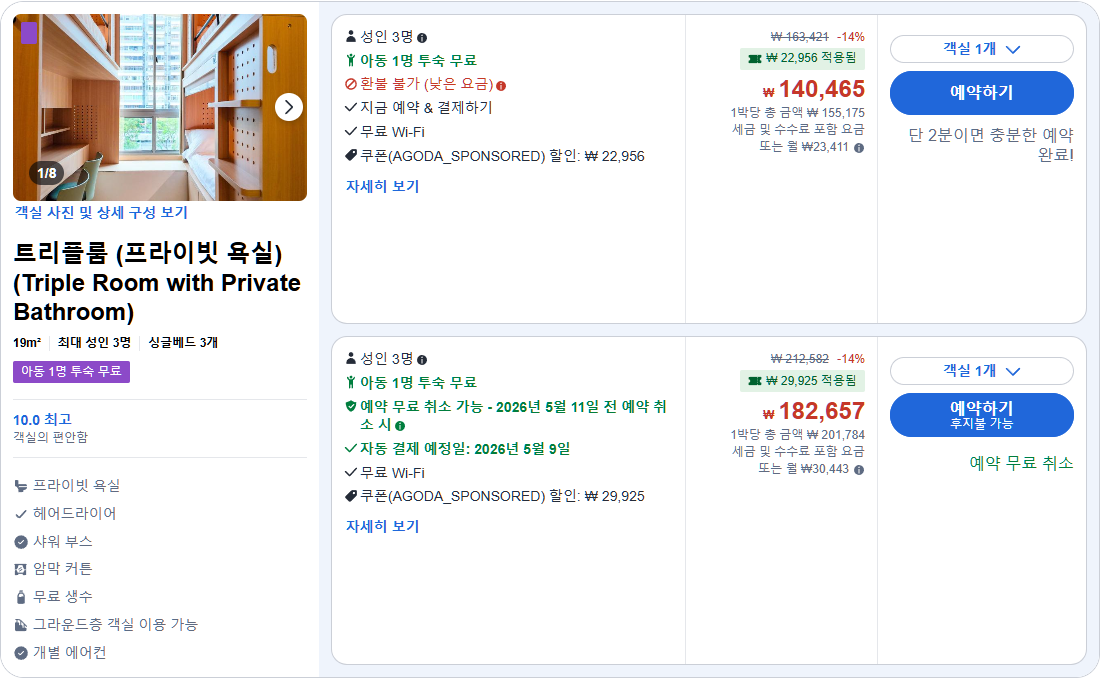Open the first 객실 1개 dropdown
The height and width of the screenshot is (678, 1100).
980,50
